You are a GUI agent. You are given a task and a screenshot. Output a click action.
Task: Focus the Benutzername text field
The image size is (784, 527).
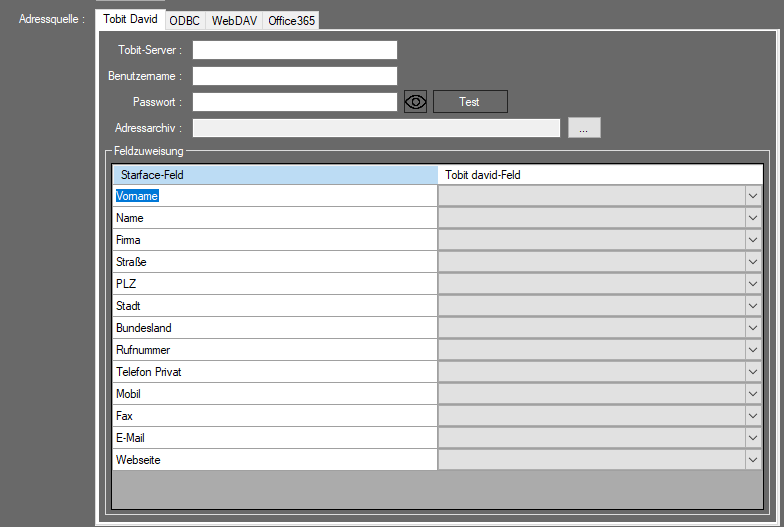coord(295,76)
